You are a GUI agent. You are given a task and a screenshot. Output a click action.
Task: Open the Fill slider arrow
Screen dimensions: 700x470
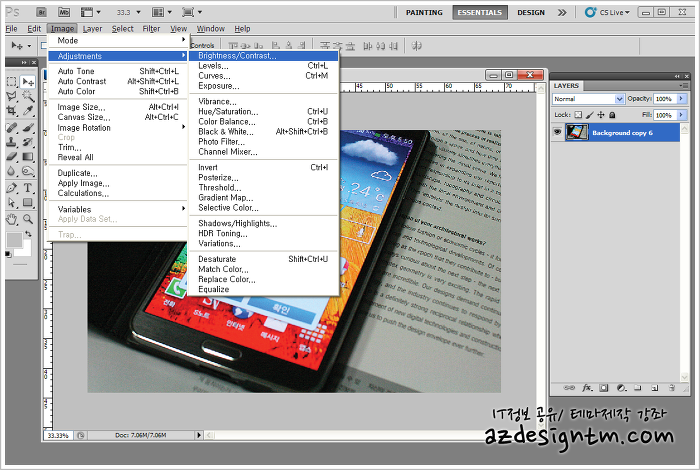point(681,115)
